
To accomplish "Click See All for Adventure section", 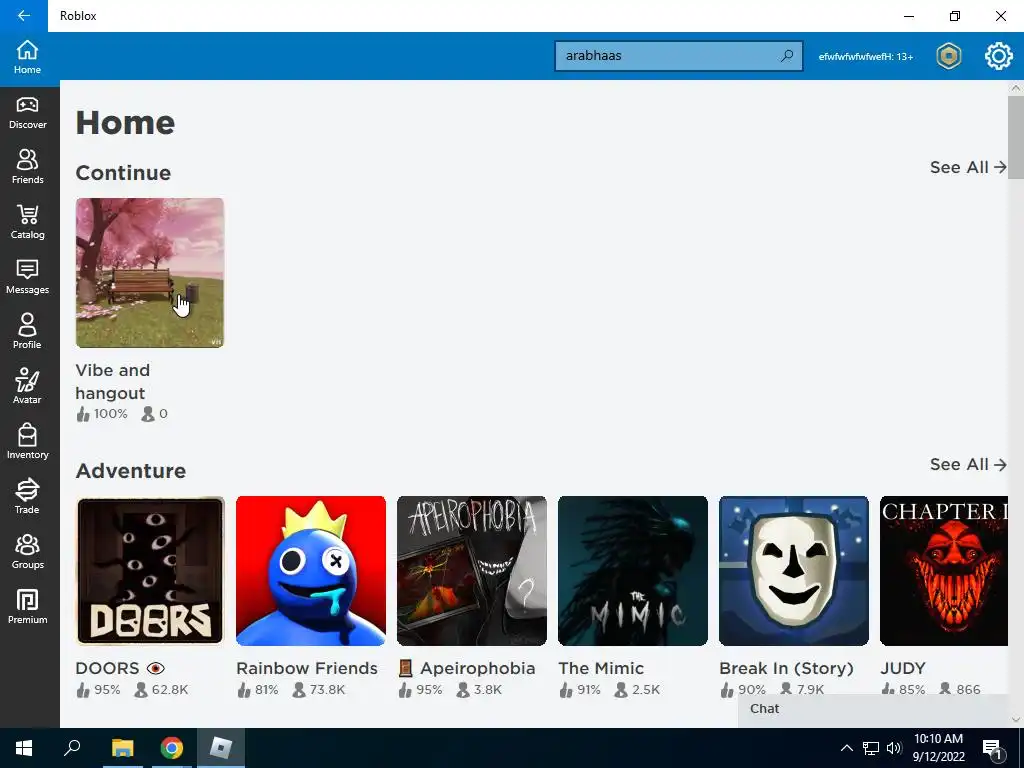I will [968, 464].
